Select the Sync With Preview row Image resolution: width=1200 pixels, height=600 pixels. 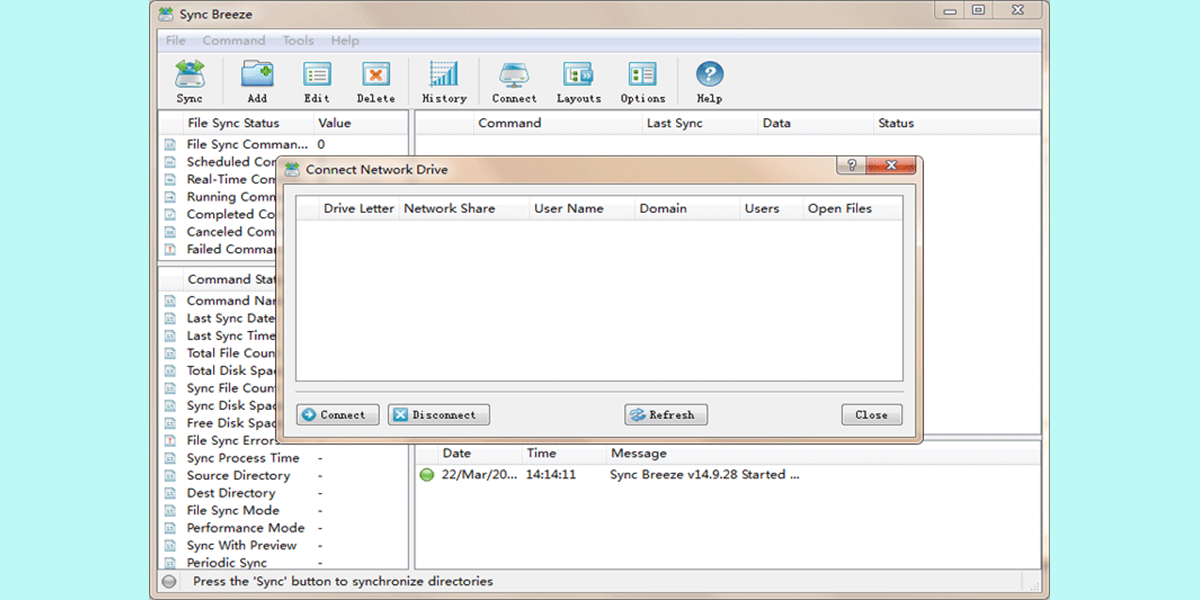tap(284, 546)
